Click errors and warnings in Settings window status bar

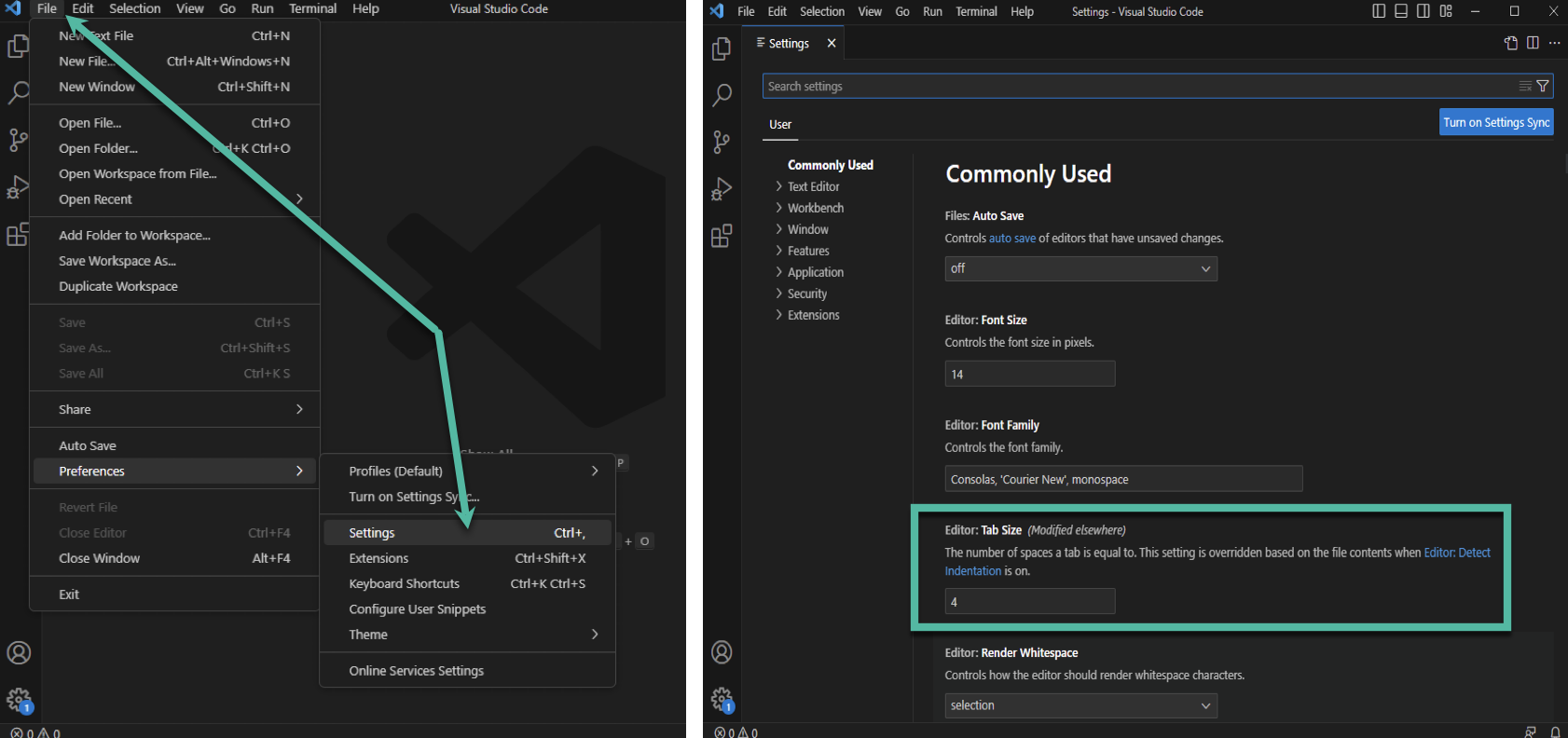736,732
